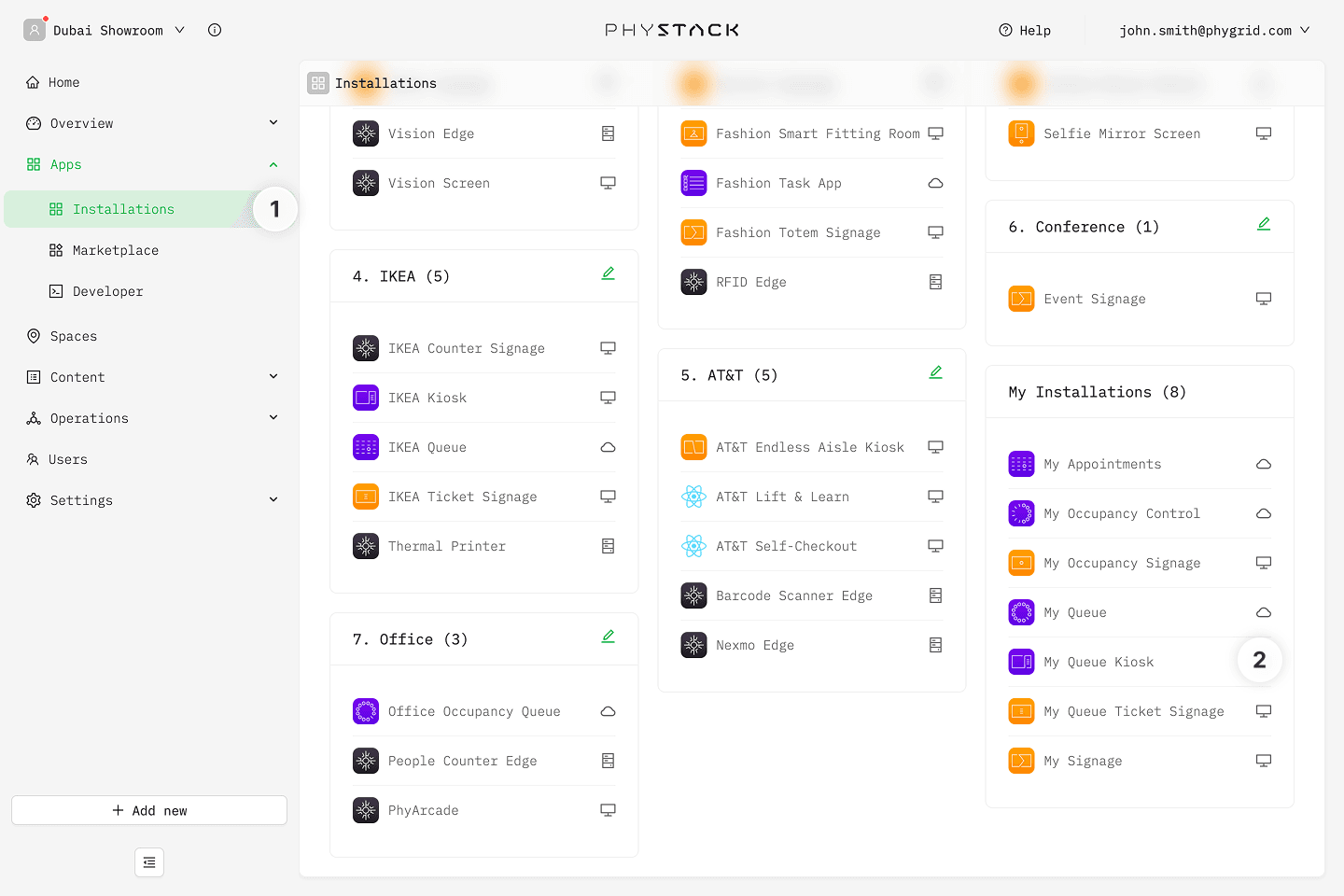Click the My Queue circular app icon

click(1021, 612)
